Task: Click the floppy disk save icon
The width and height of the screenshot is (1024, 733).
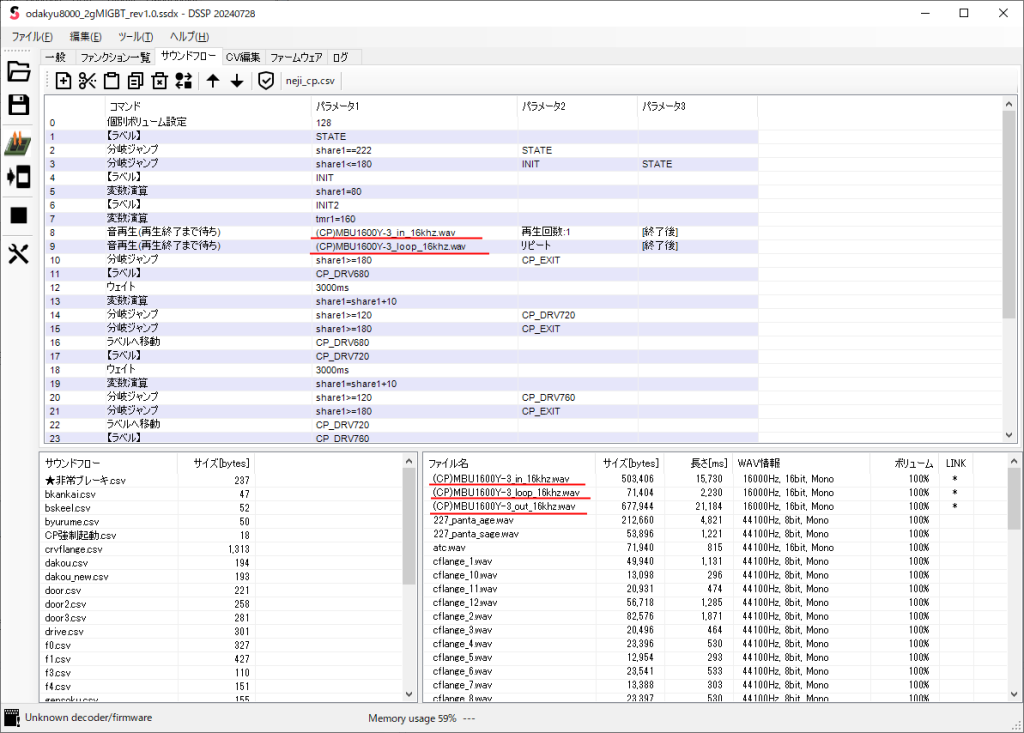Action: (x=19, y=106)
